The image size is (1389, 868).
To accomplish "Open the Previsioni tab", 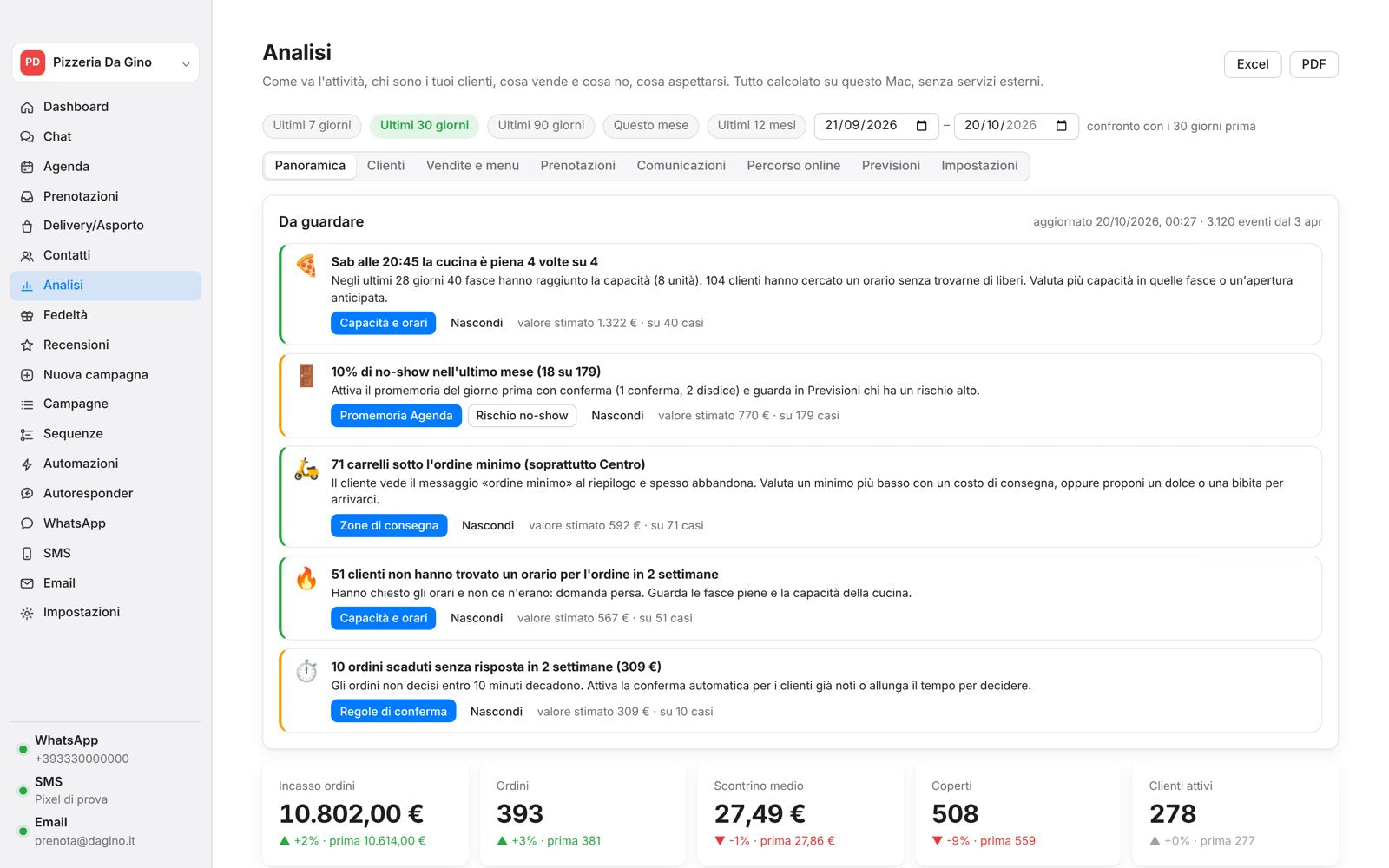I will tap(891, 166).
